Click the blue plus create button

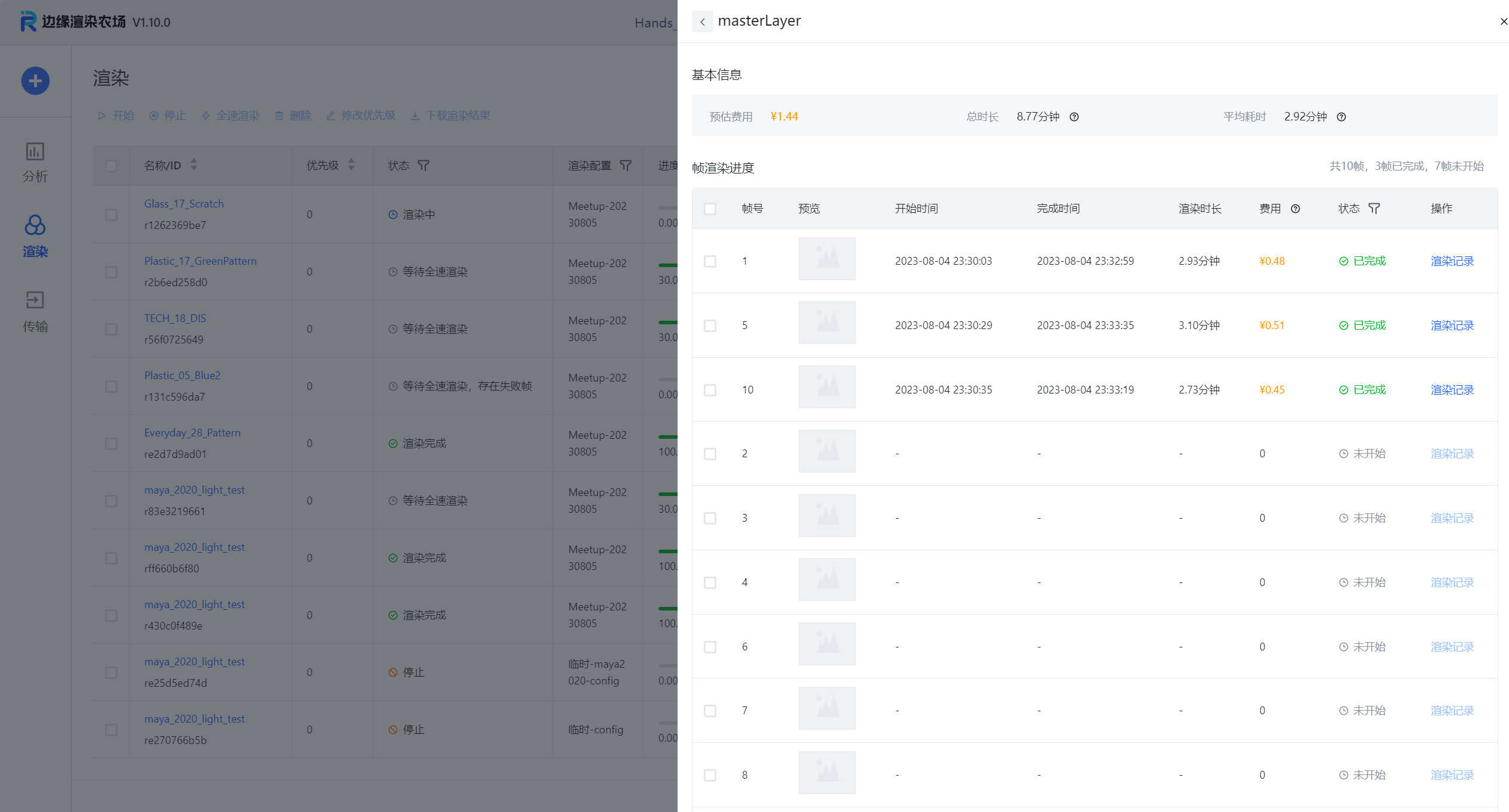35,80
